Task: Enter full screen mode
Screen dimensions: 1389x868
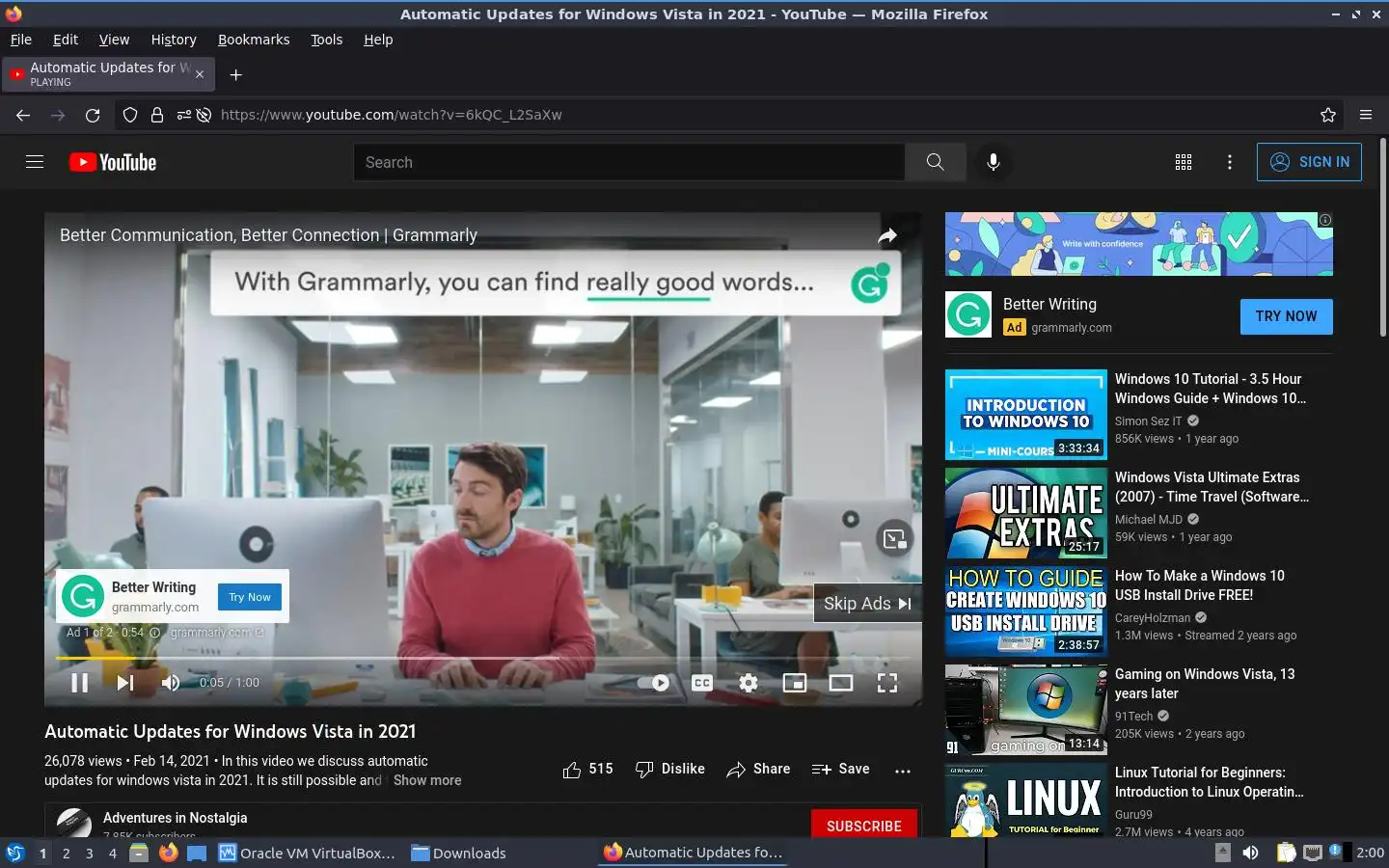Action: 887,683
